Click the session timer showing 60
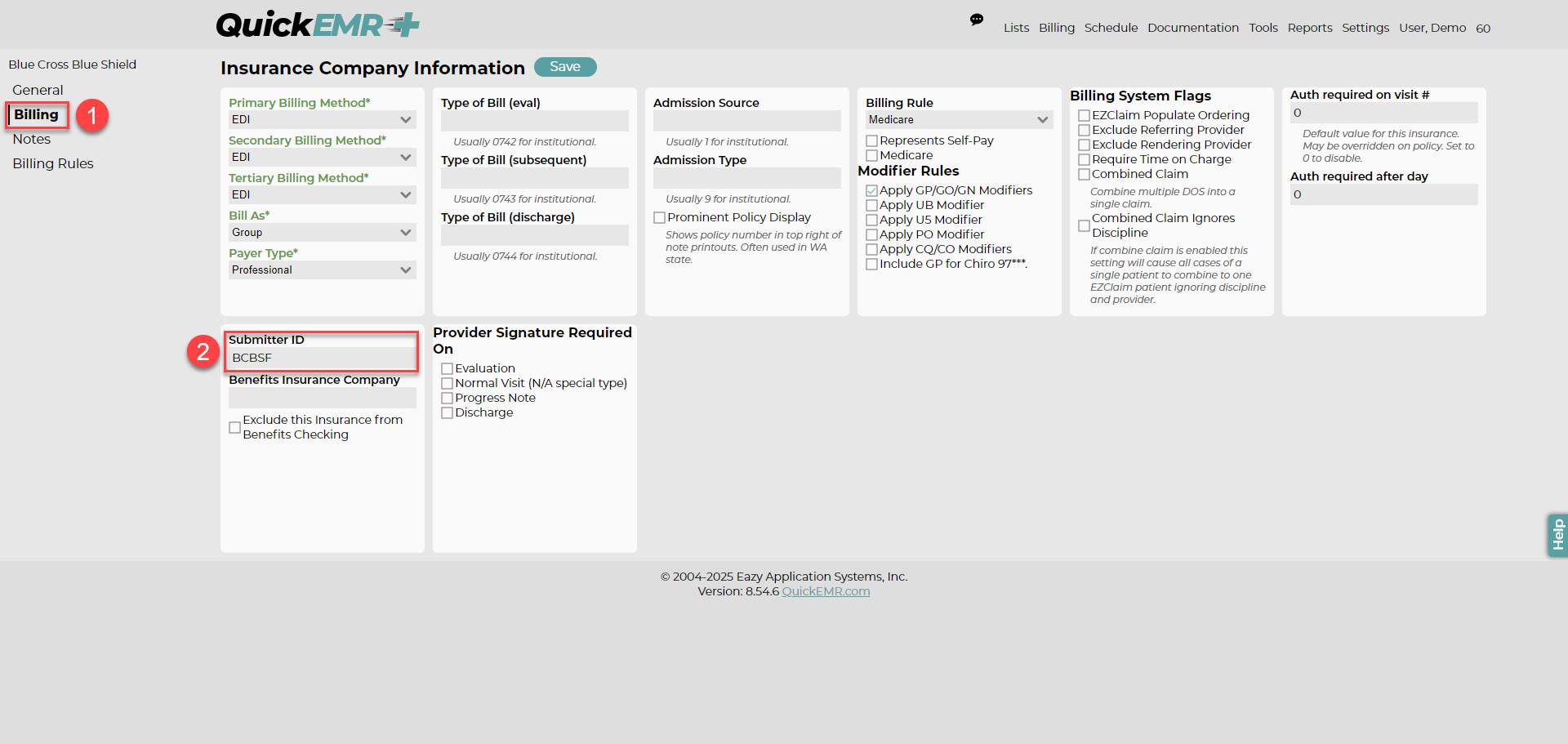 (1483, 29)
